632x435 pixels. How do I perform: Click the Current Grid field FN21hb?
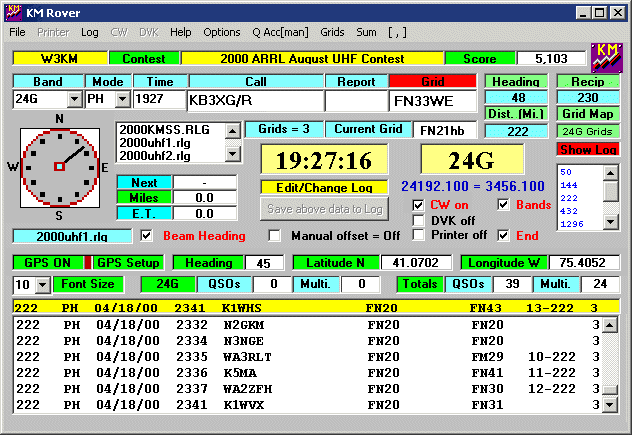(x=445, y=130)
